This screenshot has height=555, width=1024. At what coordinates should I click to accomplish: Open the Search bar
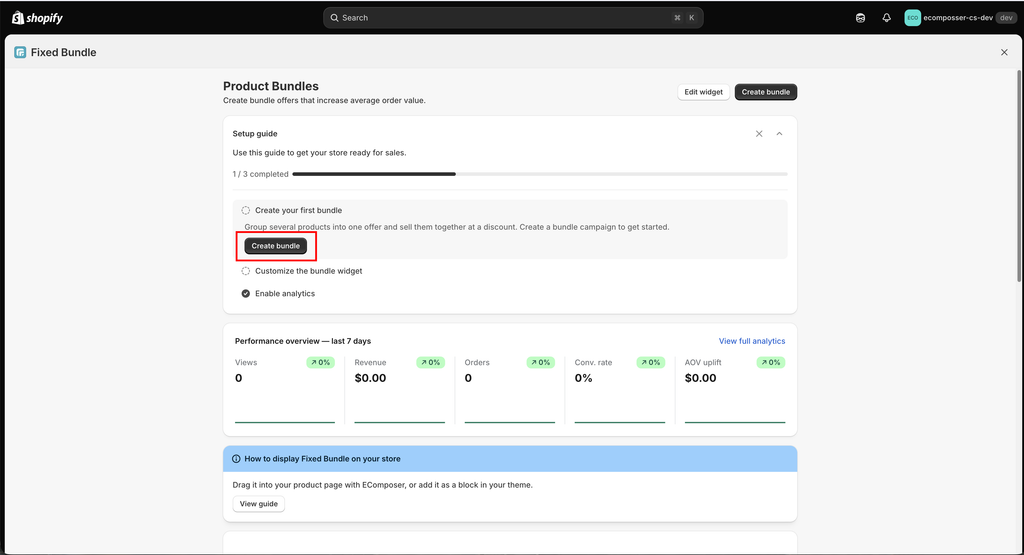point(513,18)
